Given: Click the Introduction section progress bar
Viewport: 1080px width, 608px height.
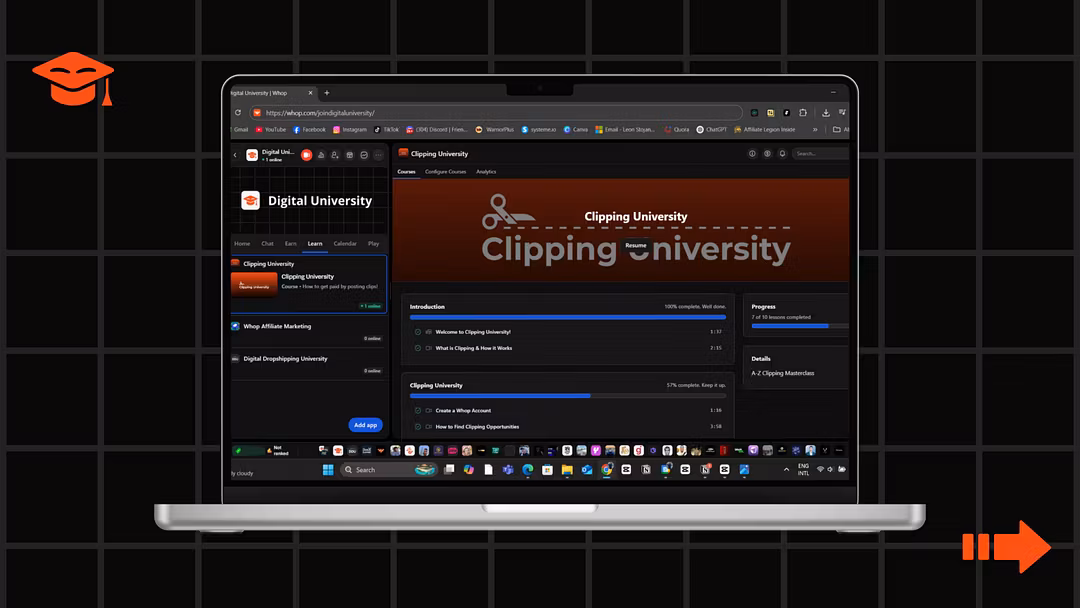Looking at the screenshot, I should [568, 317].
